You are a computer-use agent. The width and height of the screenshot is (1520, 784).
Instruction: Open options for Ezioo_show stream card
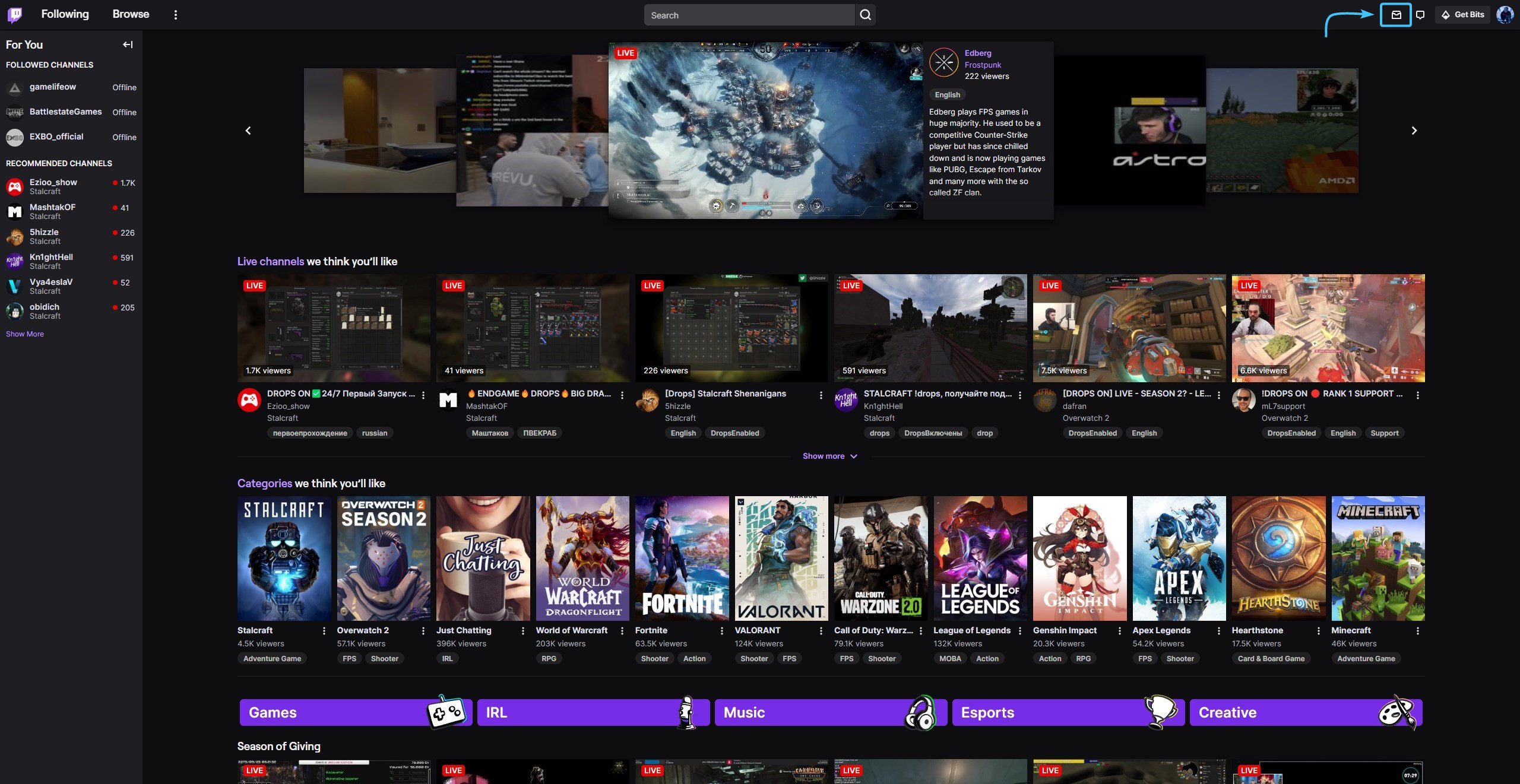click(x=423, y=395)
